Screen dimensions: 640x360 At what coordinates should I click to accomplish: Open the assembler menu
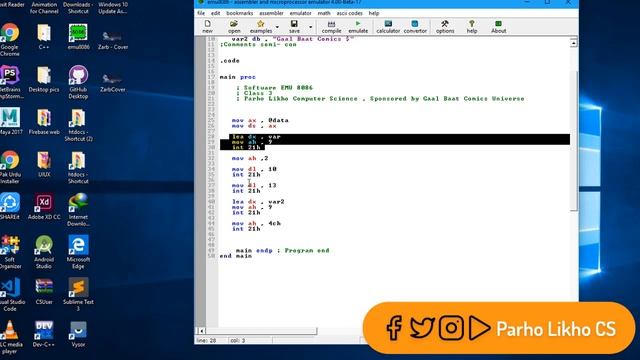point(271,13)
